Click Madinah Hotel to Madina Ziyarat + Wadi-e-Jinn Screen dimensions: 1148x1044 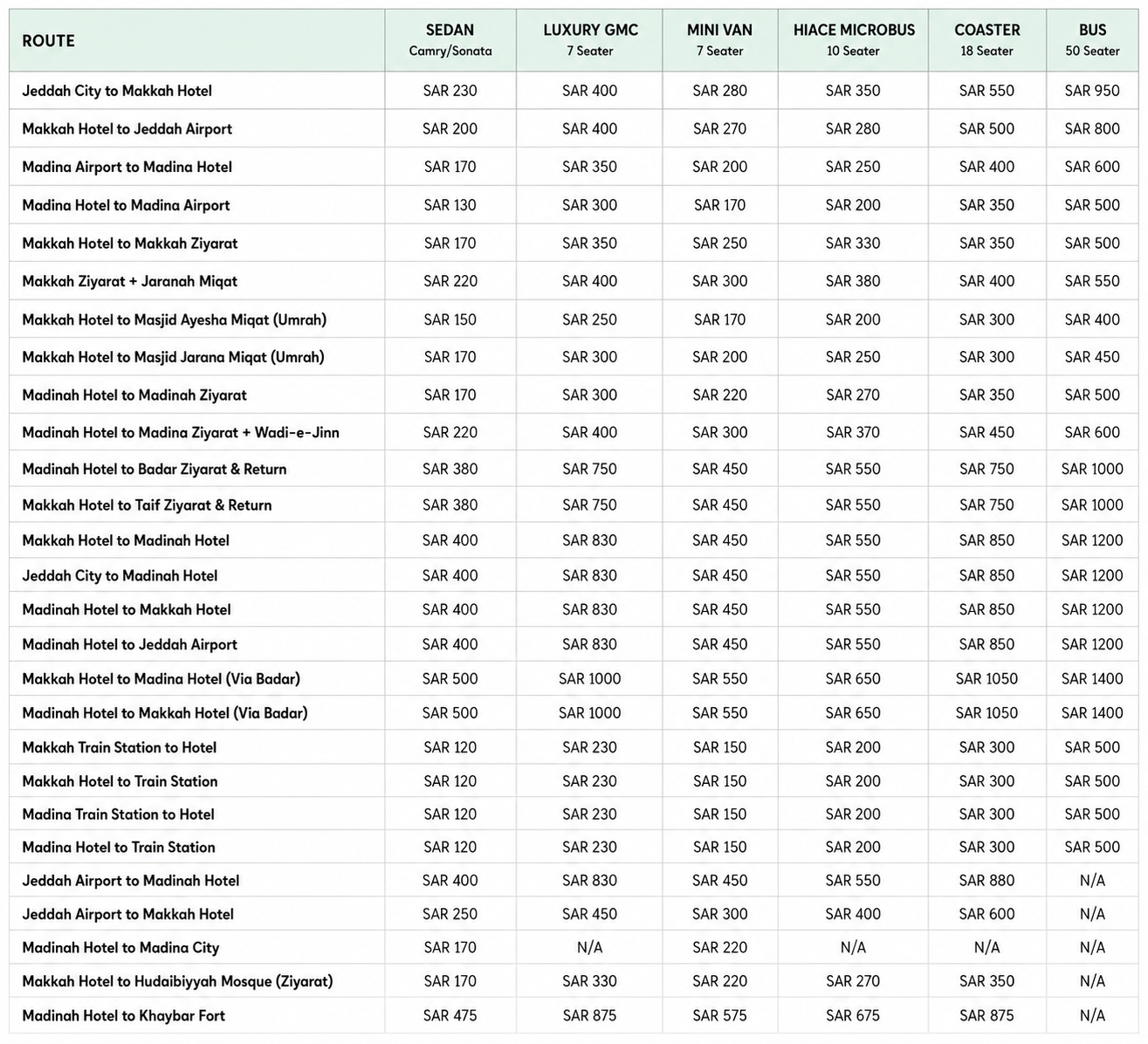click(x=181, y=432)
